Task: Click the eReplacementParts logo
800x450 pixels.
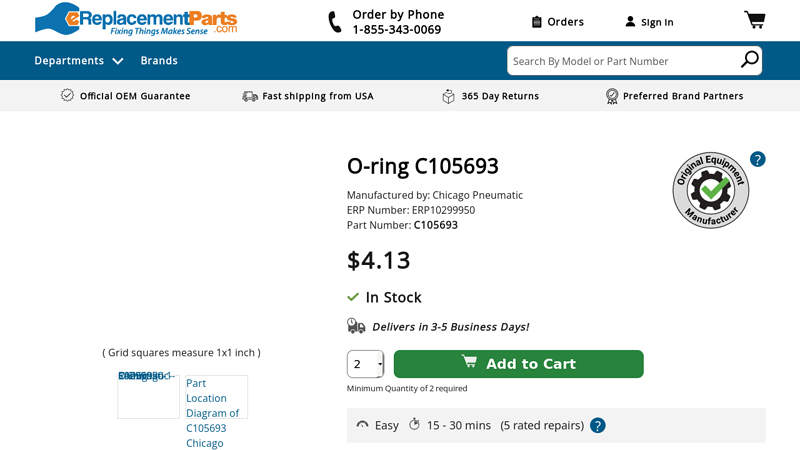Action: pos(136,19)
